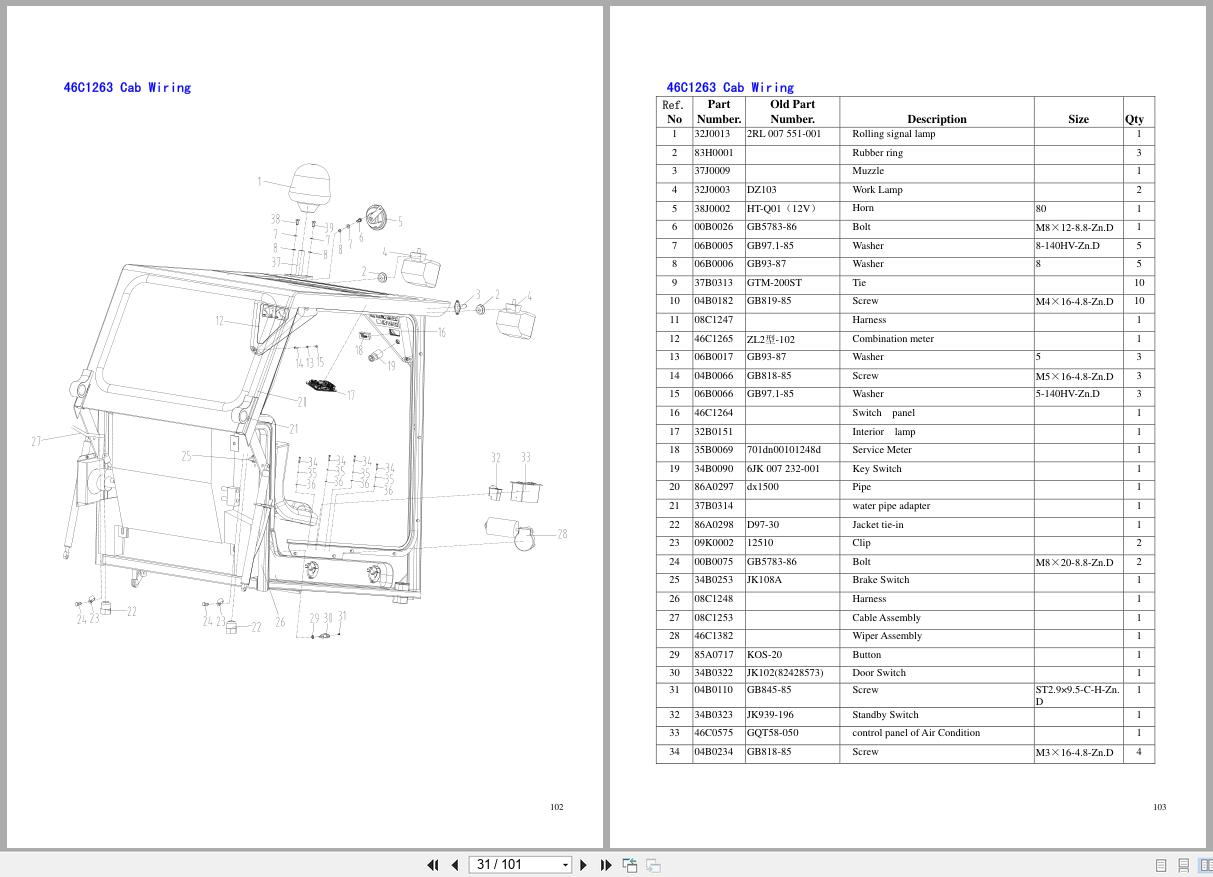Click the right page's 46C1263 Cab Wiring heading
1213x877 pixels.
click(x=729, y=87)
